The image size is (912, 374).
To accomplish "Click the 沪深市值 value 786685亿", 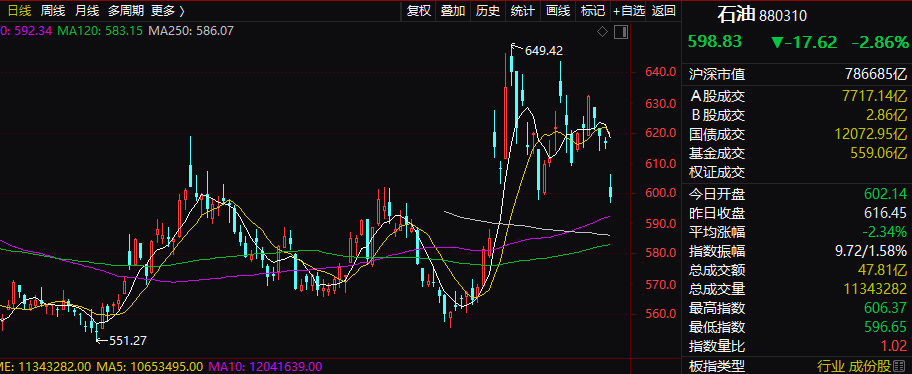I will pos(875,74).
